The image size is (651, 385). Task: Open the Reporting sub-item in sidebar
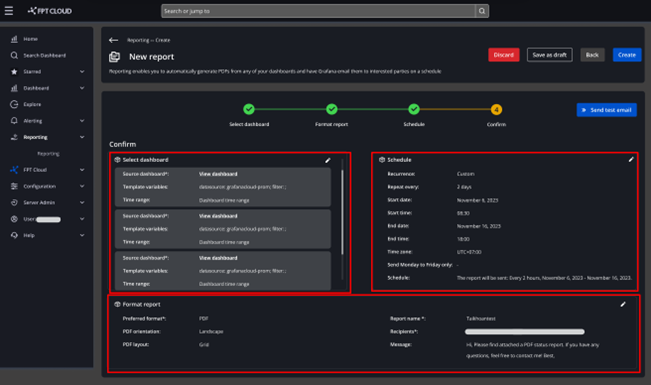pyautogui.click(x=48, y=154)
